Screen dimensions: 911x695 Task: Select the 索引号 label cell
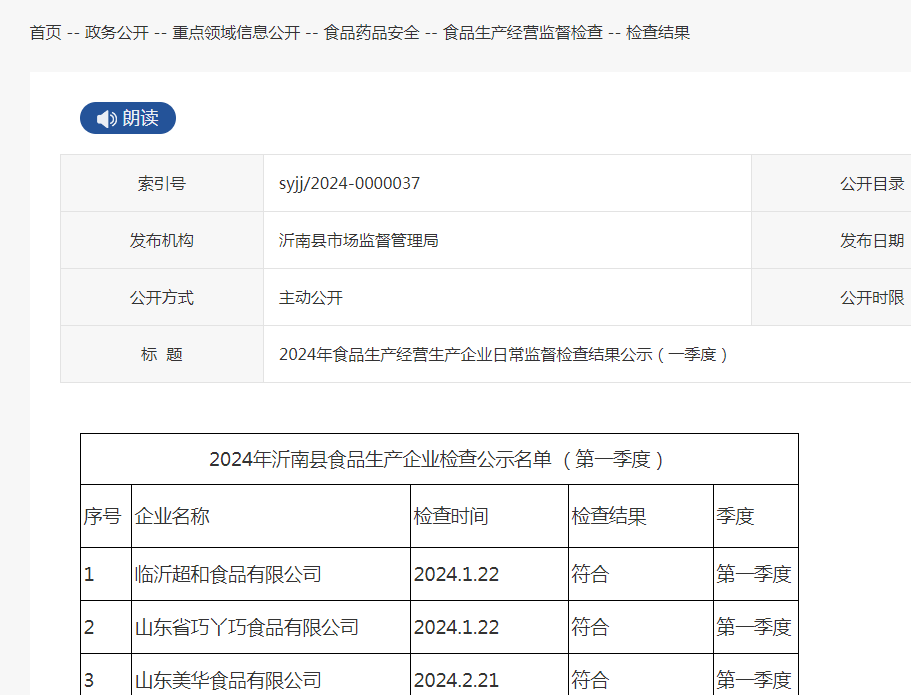[162, 183]
